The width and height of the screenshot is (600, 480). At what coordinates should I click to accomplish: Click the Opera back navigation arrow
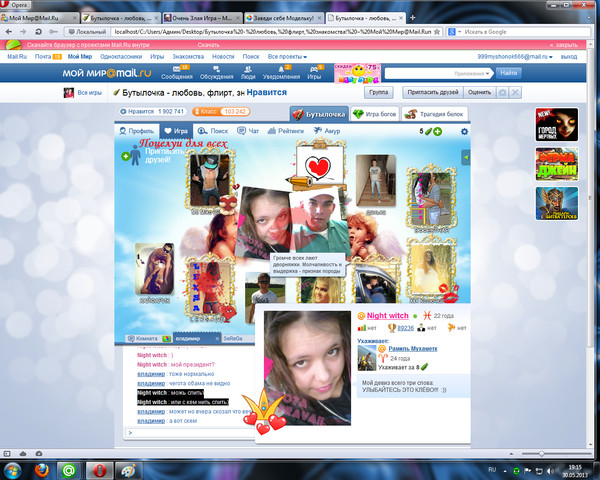(9, 32)
